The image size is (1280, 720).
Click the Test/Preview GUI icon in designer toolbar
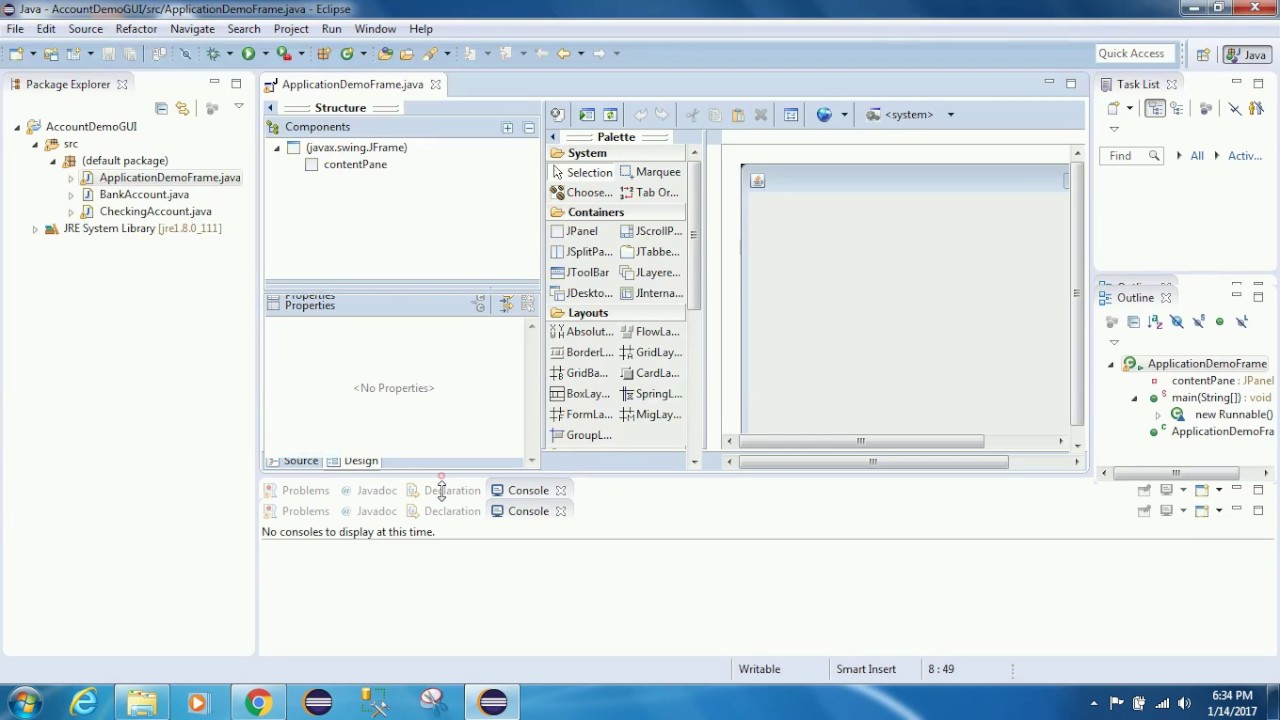coord(587,114)
